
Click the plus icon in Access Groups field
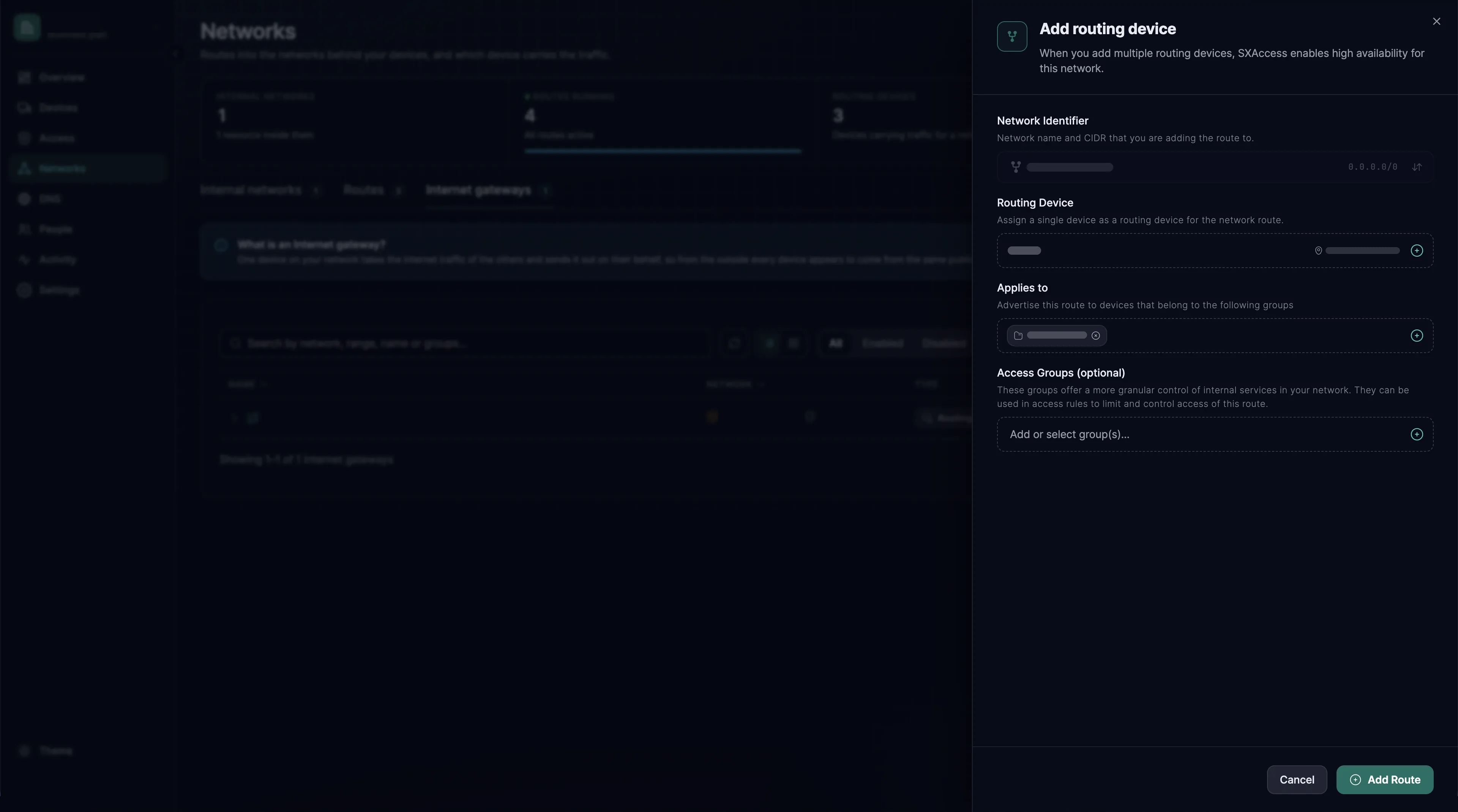click(1416, 435)
